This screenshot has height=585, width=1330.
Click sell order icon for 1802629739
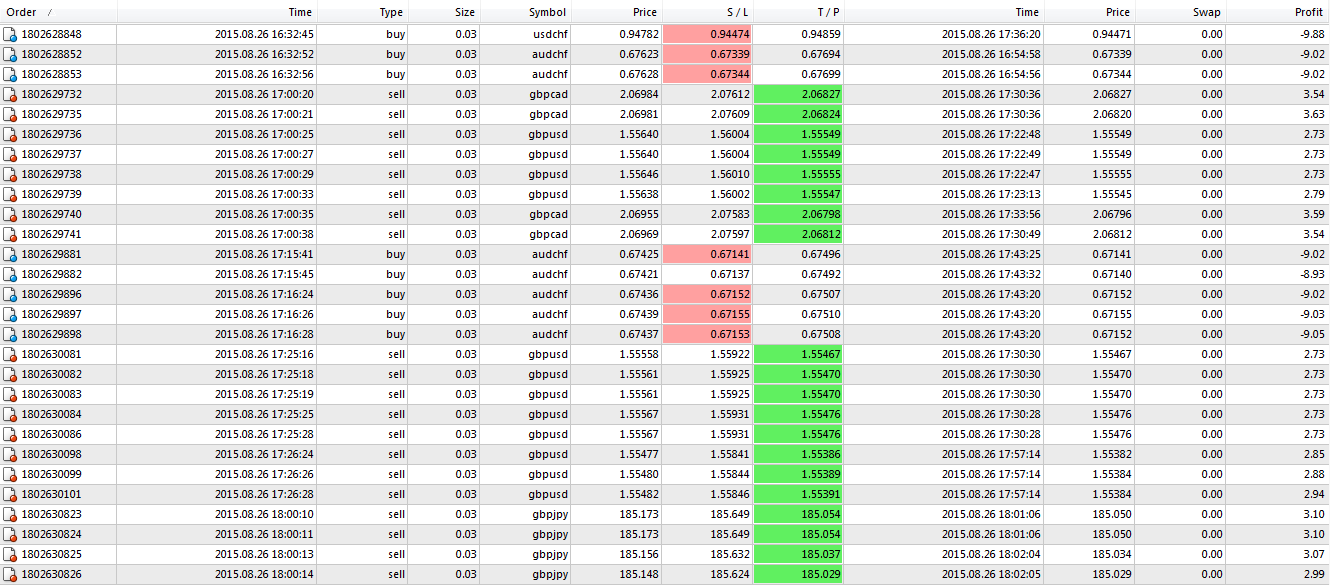10,194
